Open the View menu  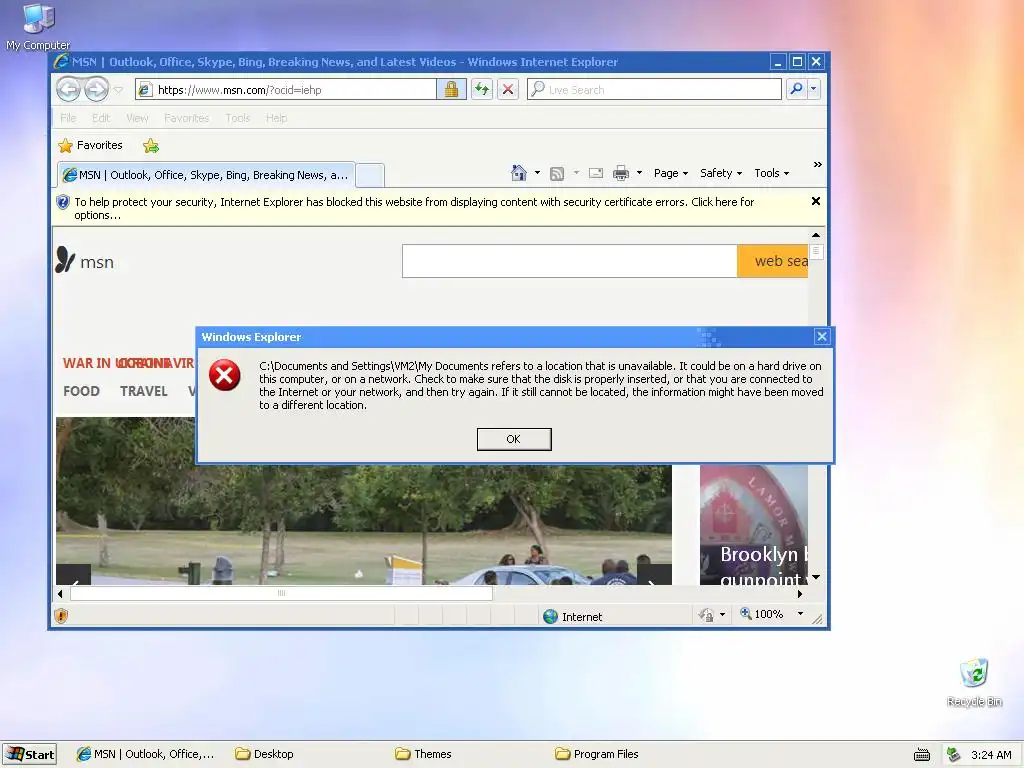tap(137, 118)
